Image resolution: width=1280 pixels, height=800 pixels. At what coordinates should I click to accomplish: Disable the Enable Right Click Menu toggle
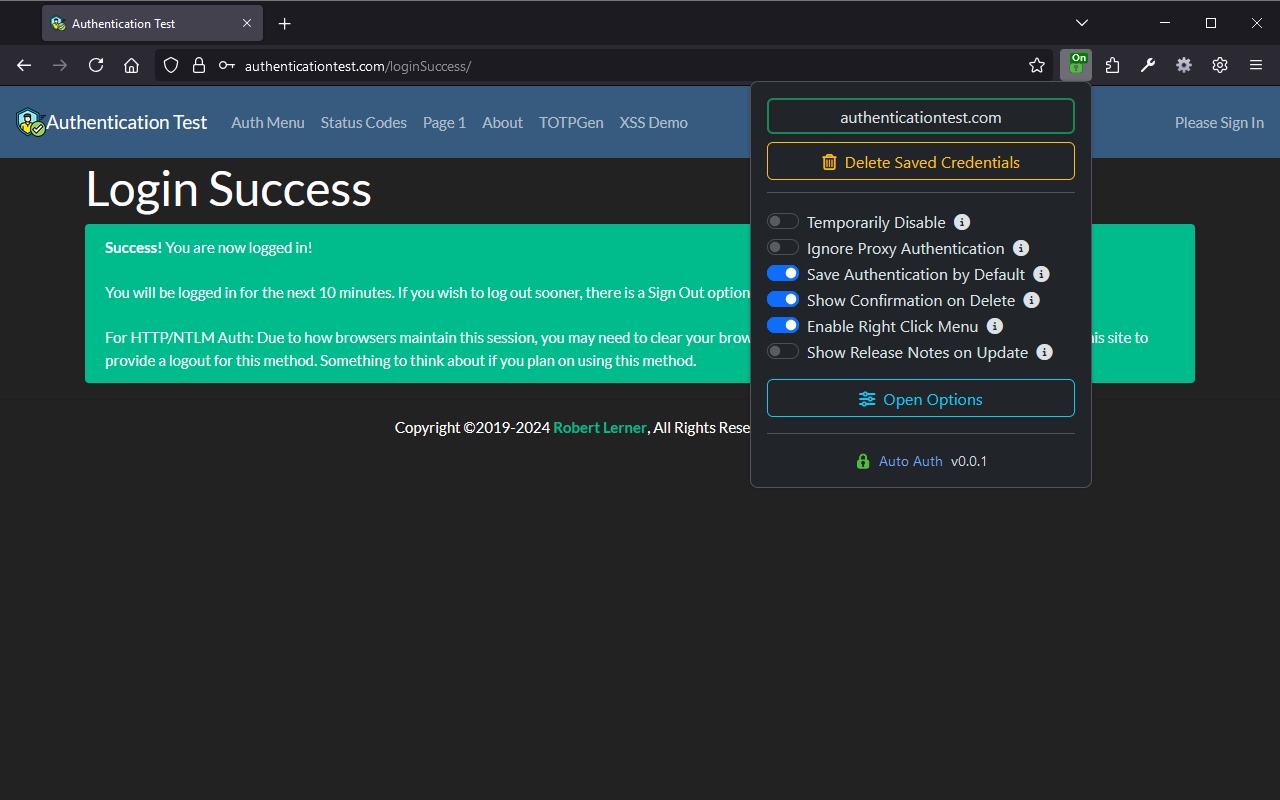click(783, 325)
